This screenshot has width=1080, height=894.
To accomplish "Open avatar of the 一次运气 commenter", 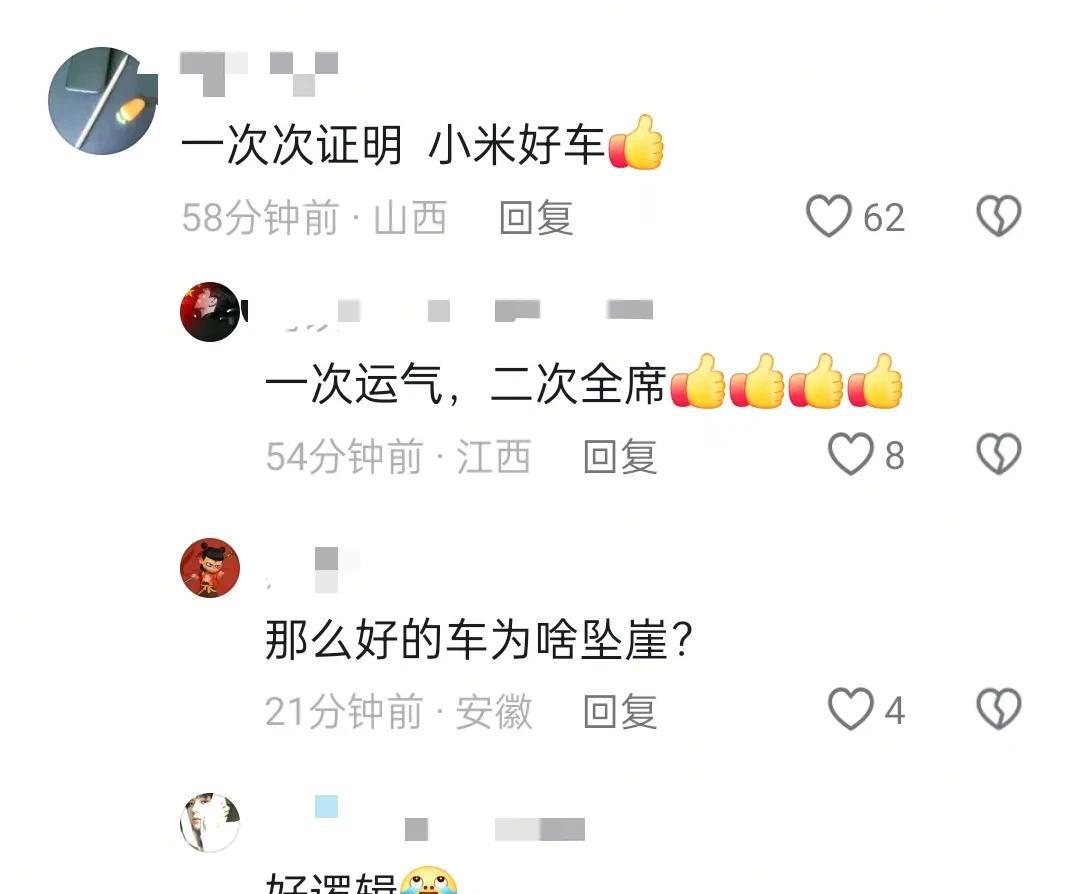I will (x=211, y=311).
